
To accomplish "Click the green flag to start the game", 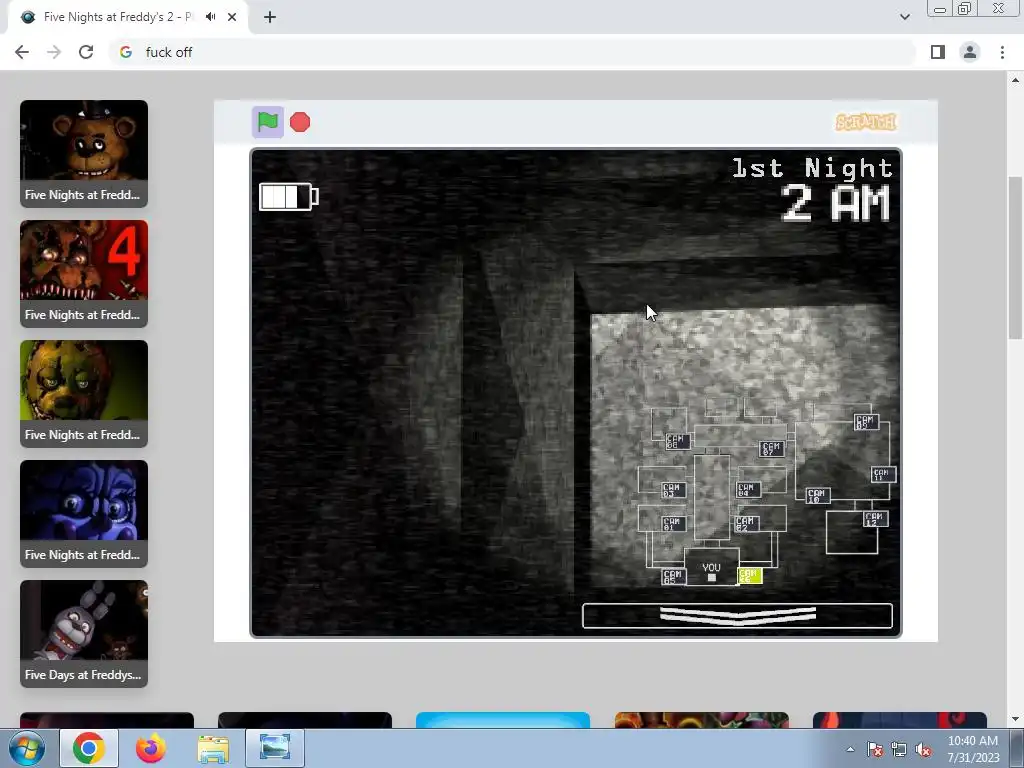I will pos(268,122).
